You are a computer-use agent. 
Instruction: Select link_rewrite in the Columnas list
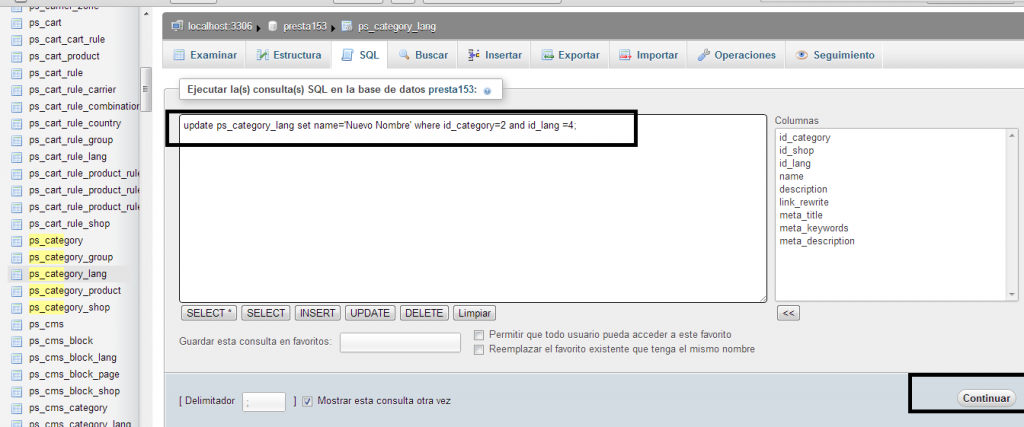point(803,202)
